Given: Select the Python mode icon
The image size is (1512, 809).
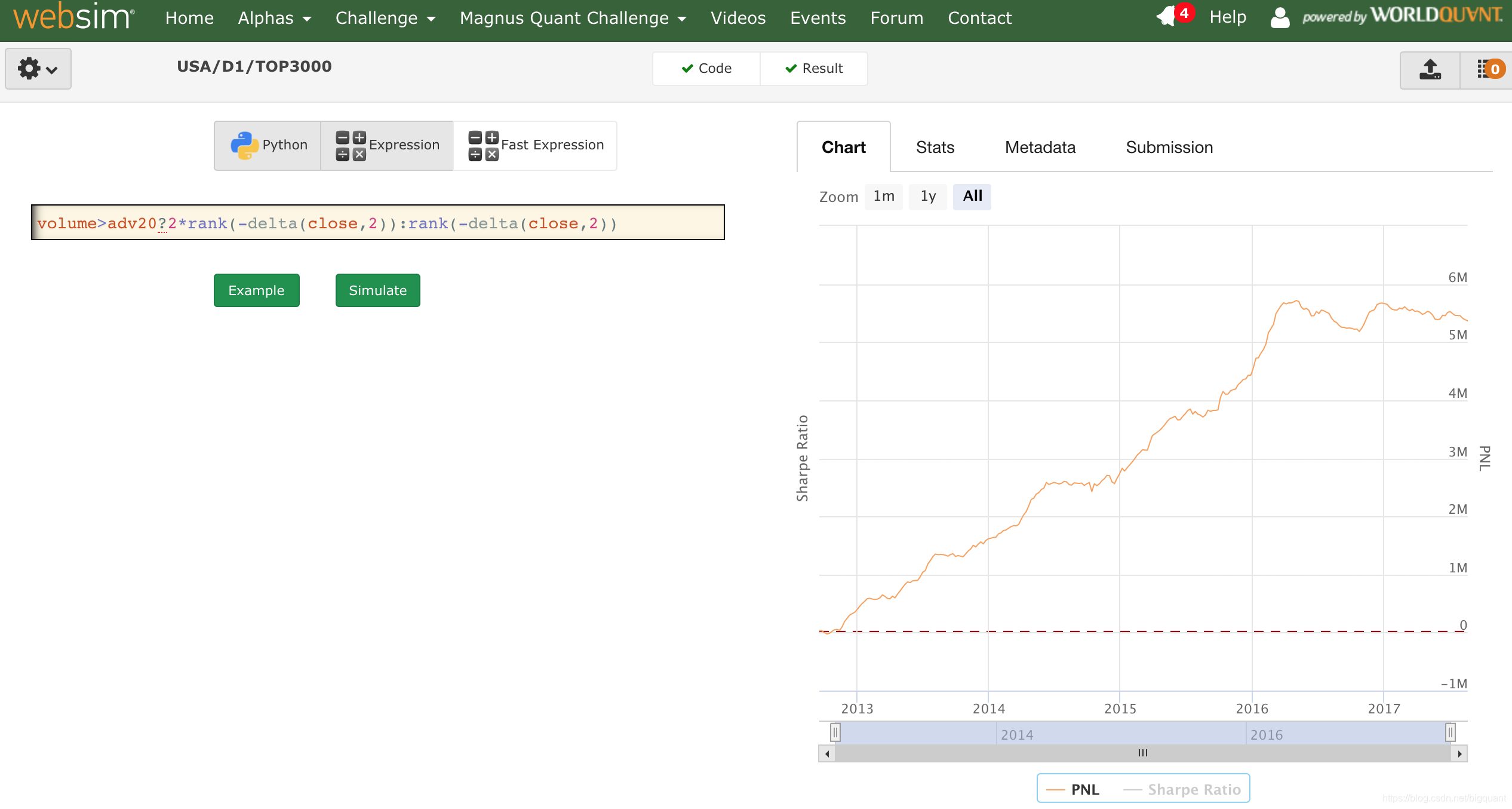Looking at the screenshot, I should coord(244,145).
